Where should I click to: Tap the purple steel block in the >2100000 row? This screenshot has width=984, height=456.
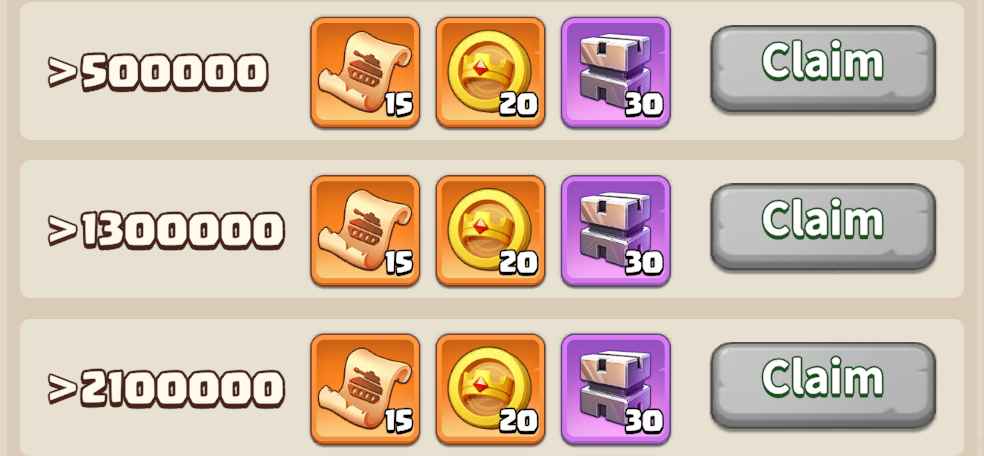pyautogui.click(x=616, y=390)
